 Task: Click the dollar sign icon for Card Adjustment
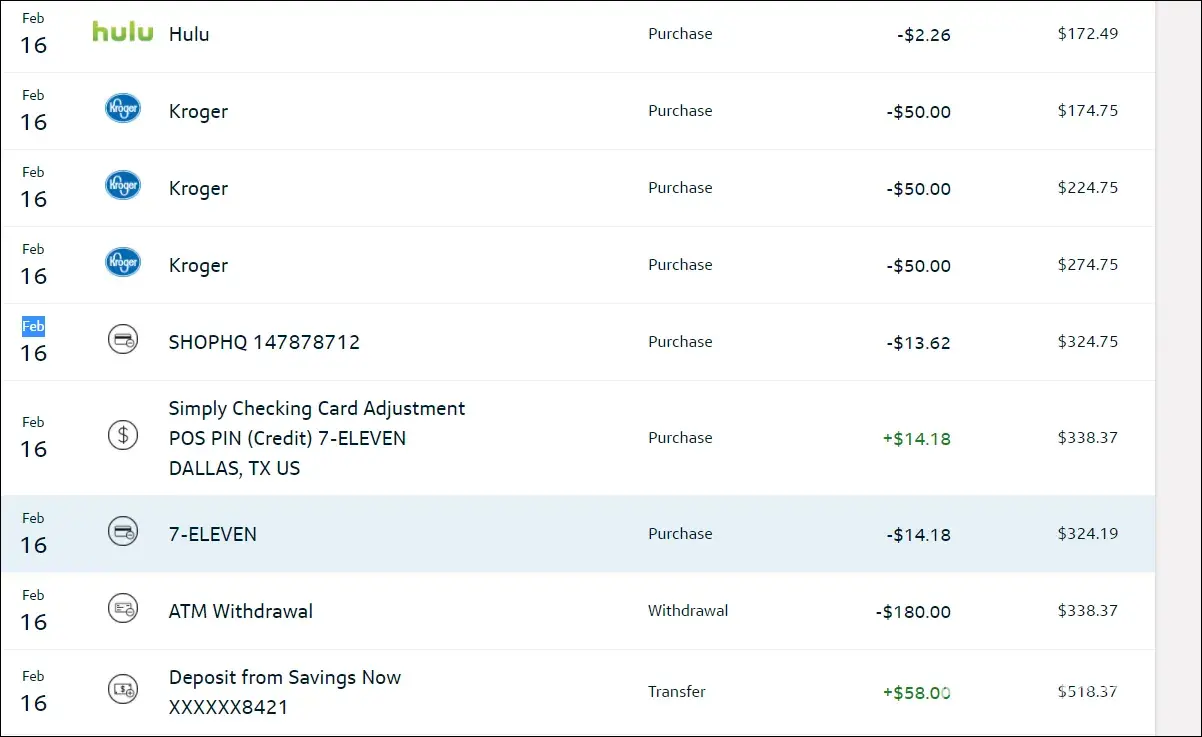pyautogui.click(x=123, y=437)
